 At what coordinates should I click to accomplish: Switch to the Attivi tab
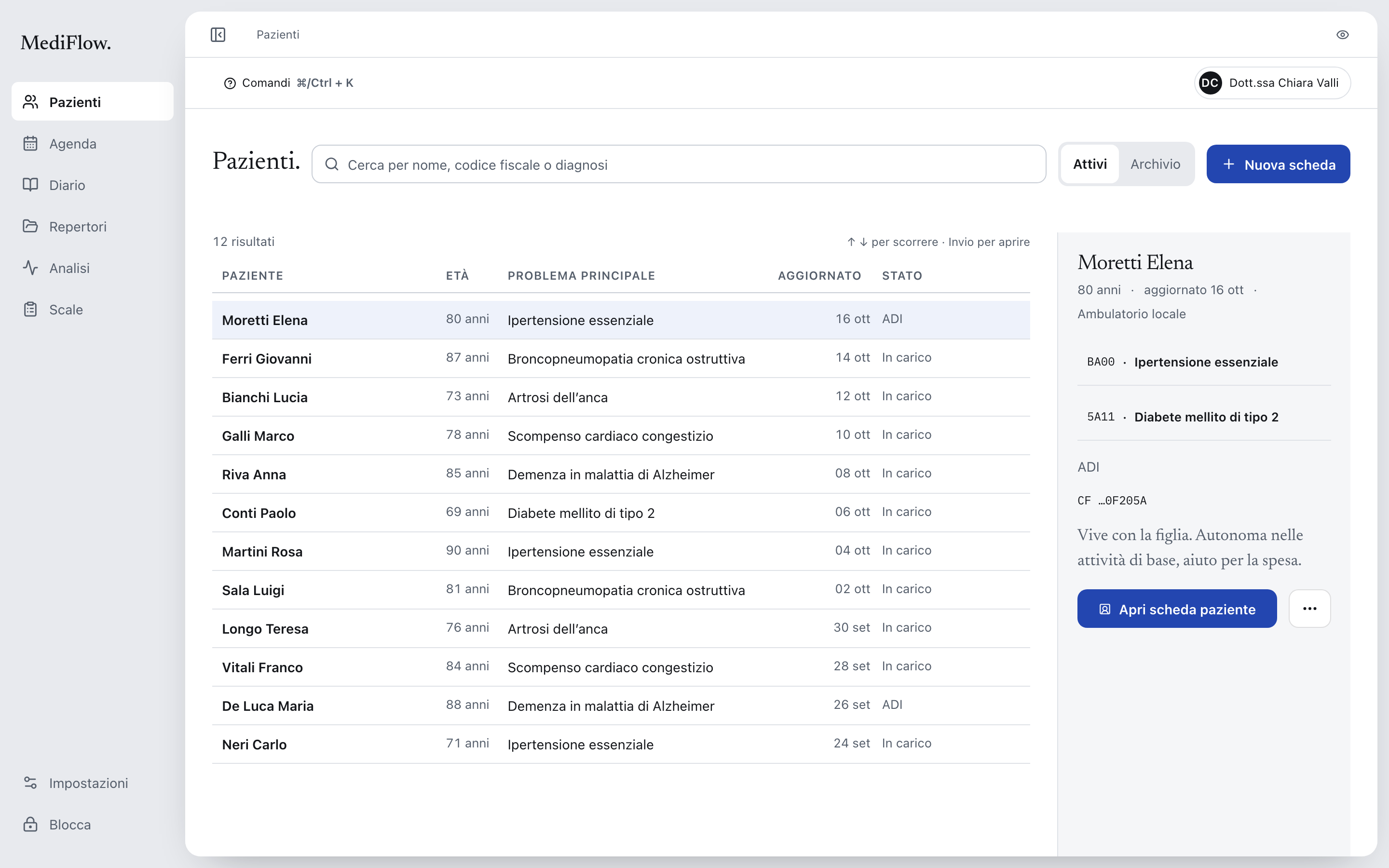click(1089, 164)
